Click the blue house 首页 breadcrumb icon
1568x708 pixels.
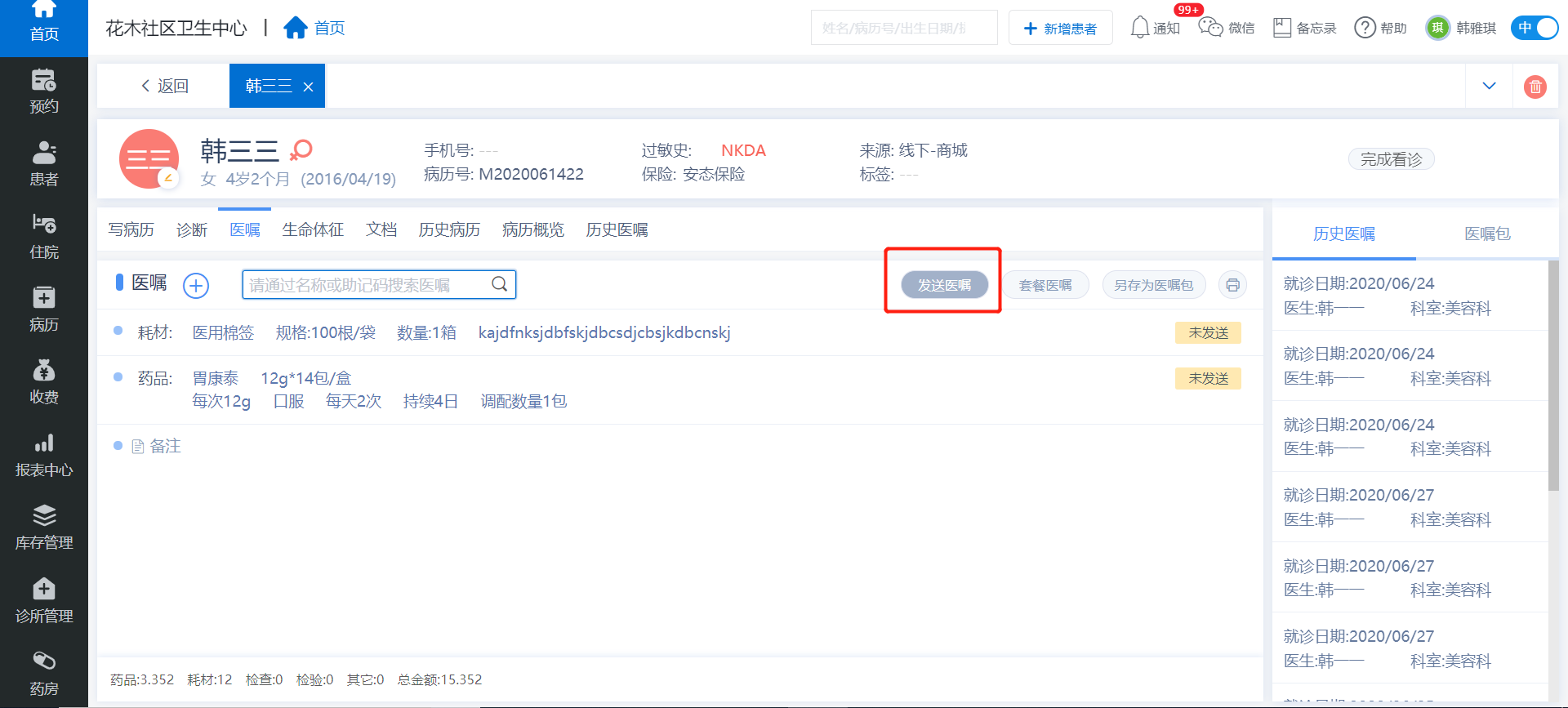295,28
